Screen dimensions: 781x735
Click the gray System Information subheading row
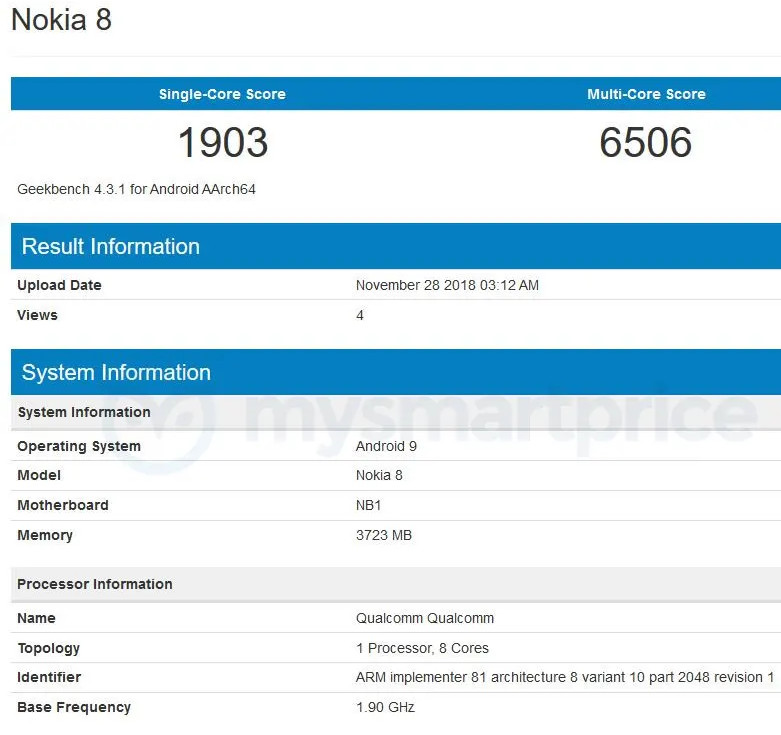click(396, 412)
